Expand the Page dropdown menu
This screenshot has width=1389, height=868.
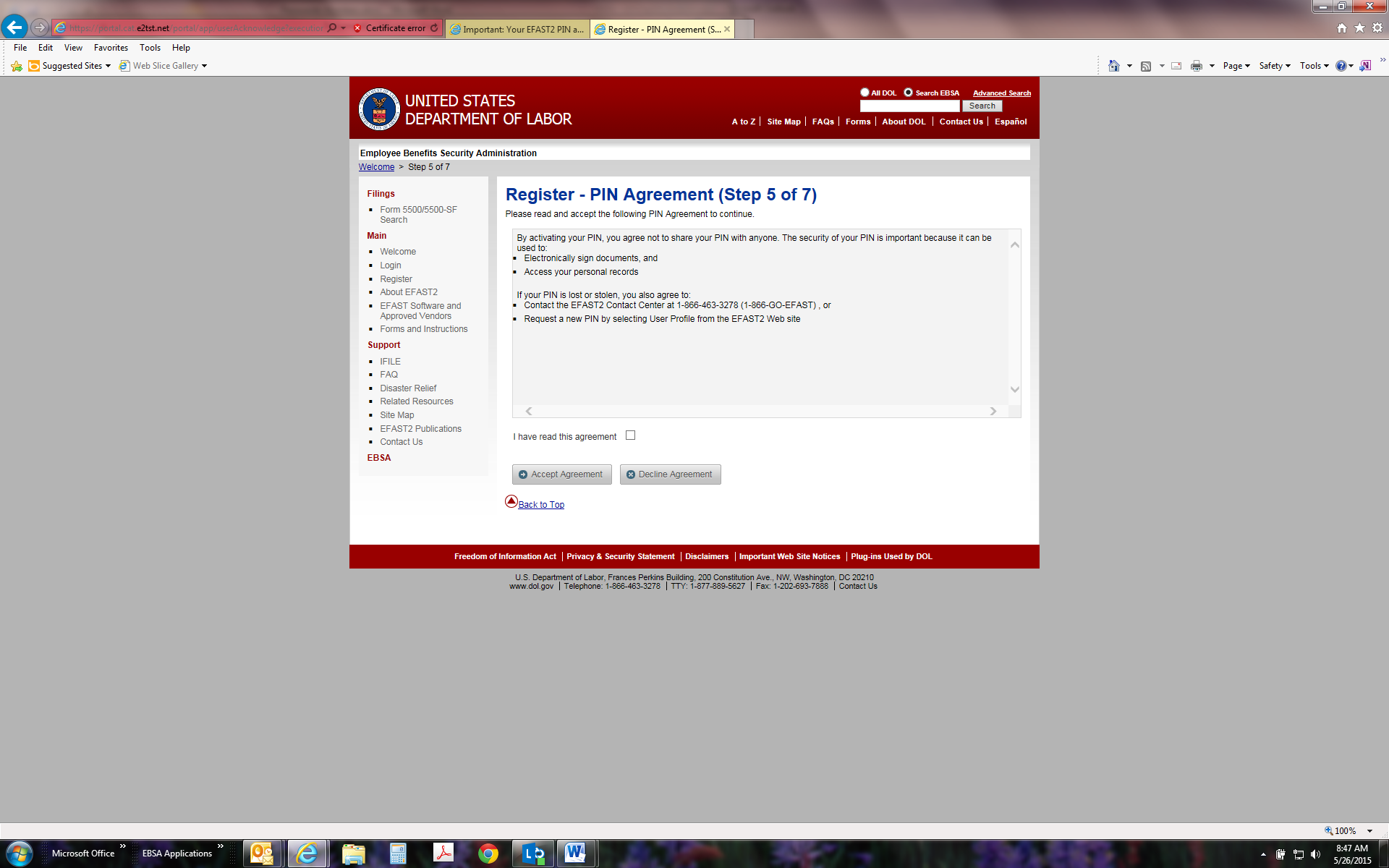click(x=1236, y=66)
